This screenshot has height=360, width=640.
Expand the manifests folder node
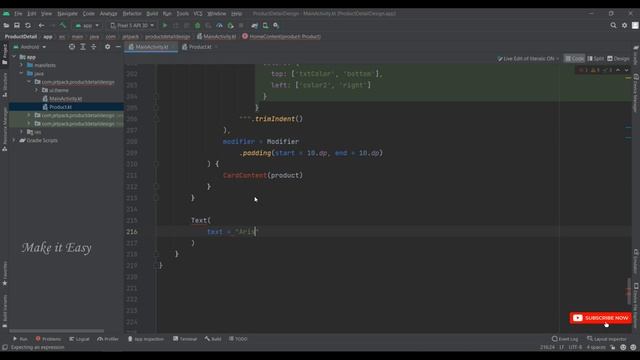pos(22,65)
